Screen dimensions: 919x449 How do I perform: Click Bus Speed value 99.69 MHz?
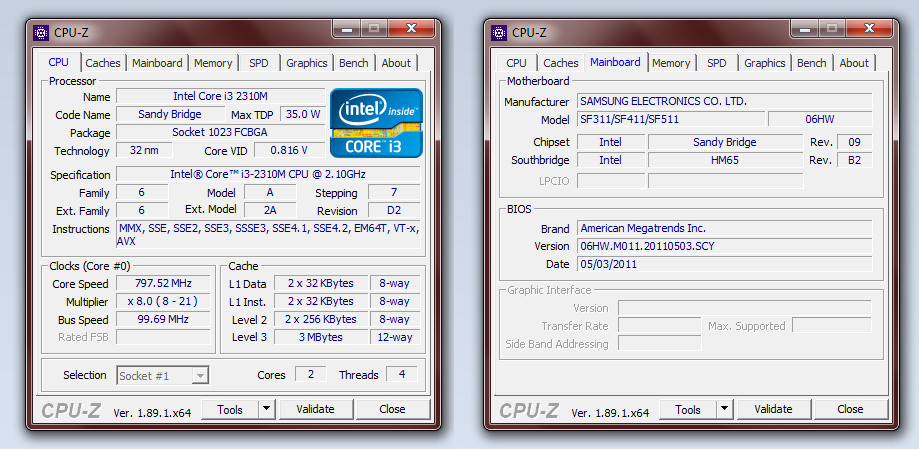click(x=163, y=319)
